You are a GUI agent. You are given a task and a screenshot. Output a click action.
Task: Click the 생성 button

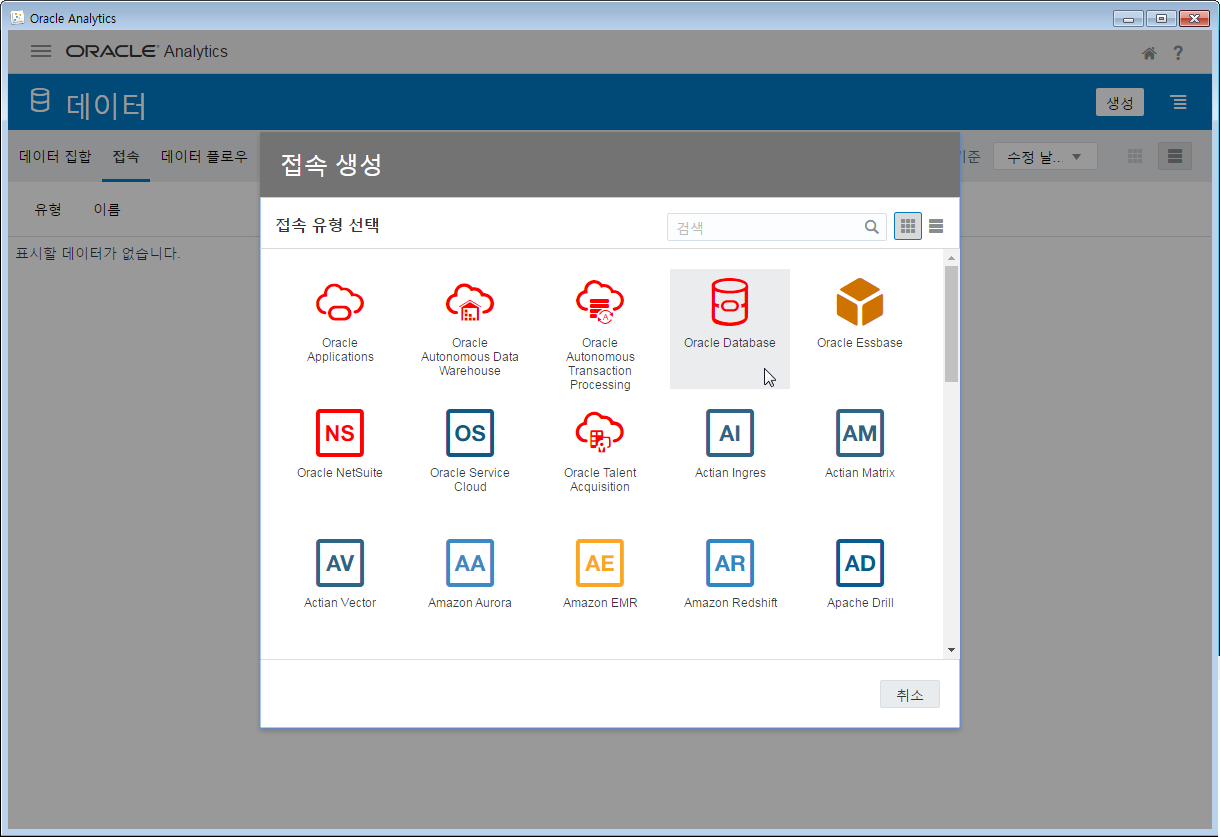[x=1120, y=102]
